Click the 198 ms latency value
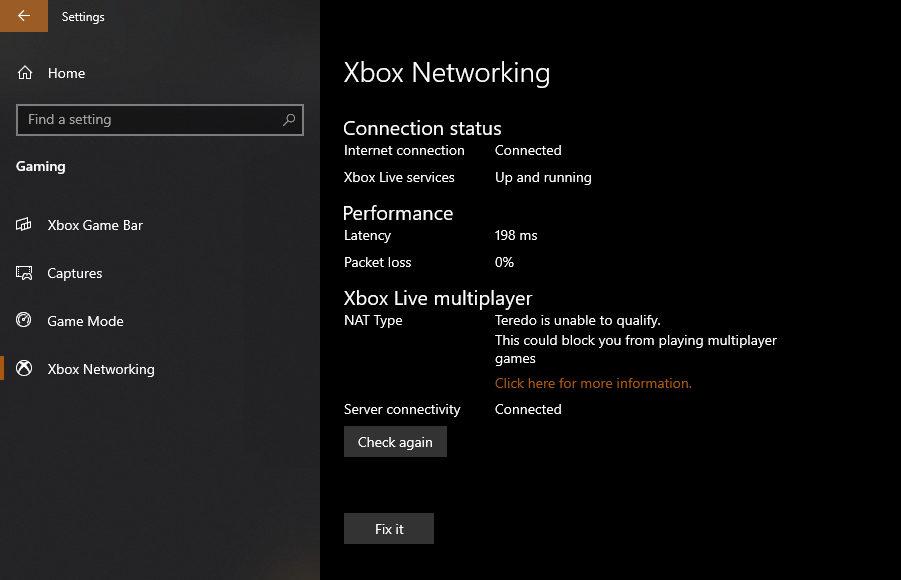Viewport: 901px width, 580px height. (516, 235)
